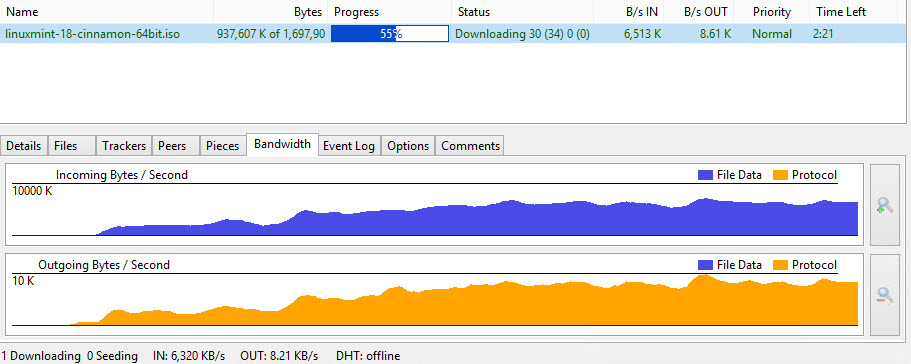Click the 55% progress bar

[x=390, y=34]
